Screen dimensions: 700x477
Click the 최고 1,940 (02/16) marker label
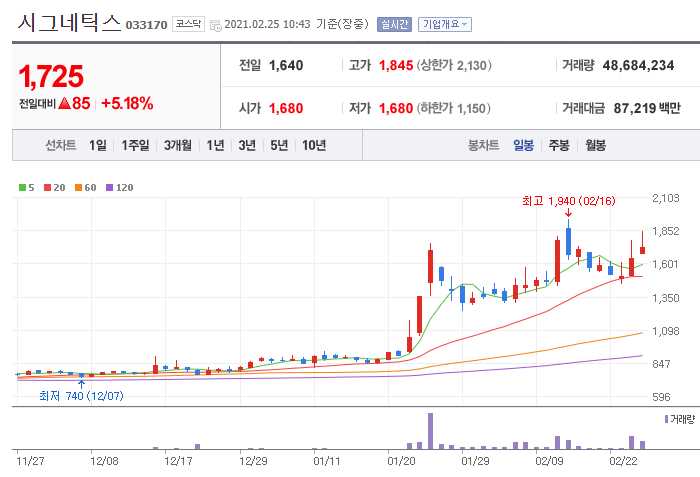click(568, 201)
